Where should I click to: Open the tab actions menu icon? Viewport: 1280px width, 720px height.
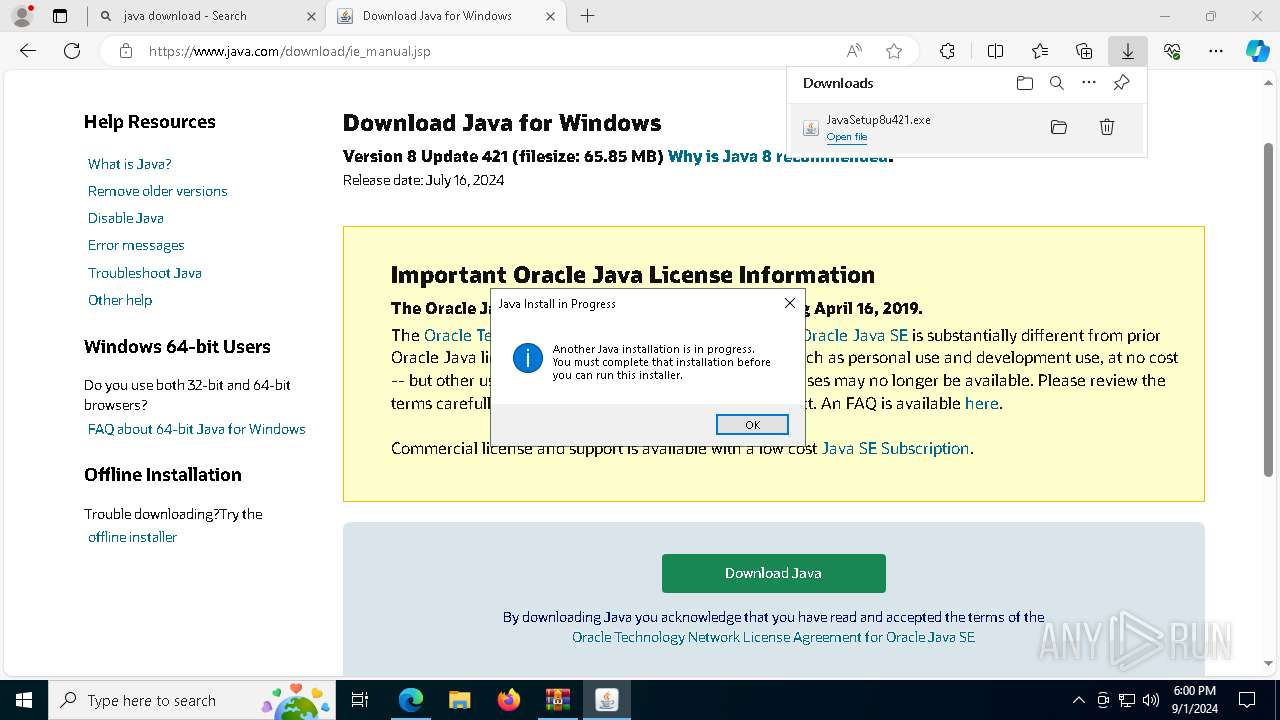60,16
